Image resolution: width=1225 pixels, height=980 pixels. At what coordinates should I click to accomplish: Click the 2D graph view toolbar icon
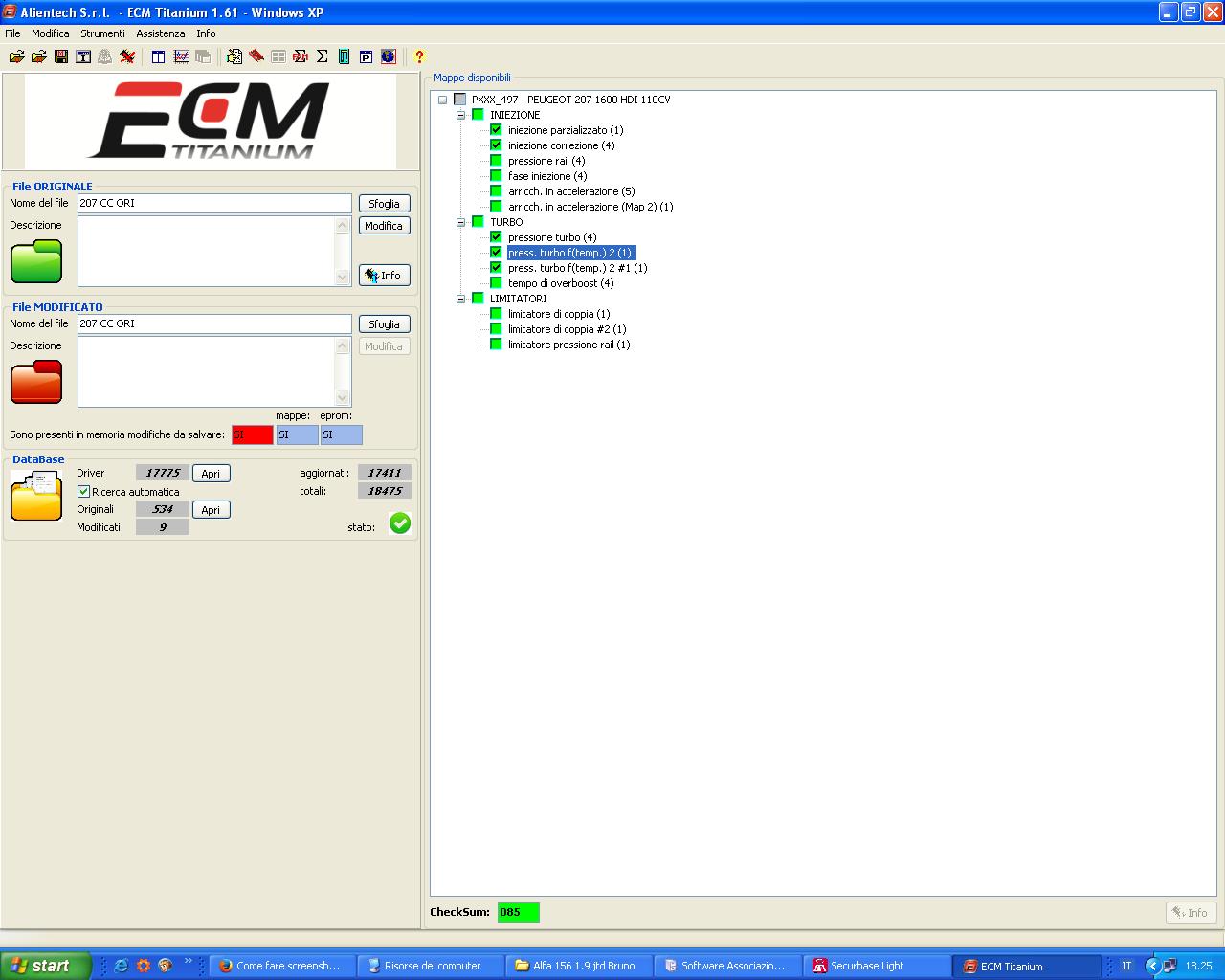[181, 57]
